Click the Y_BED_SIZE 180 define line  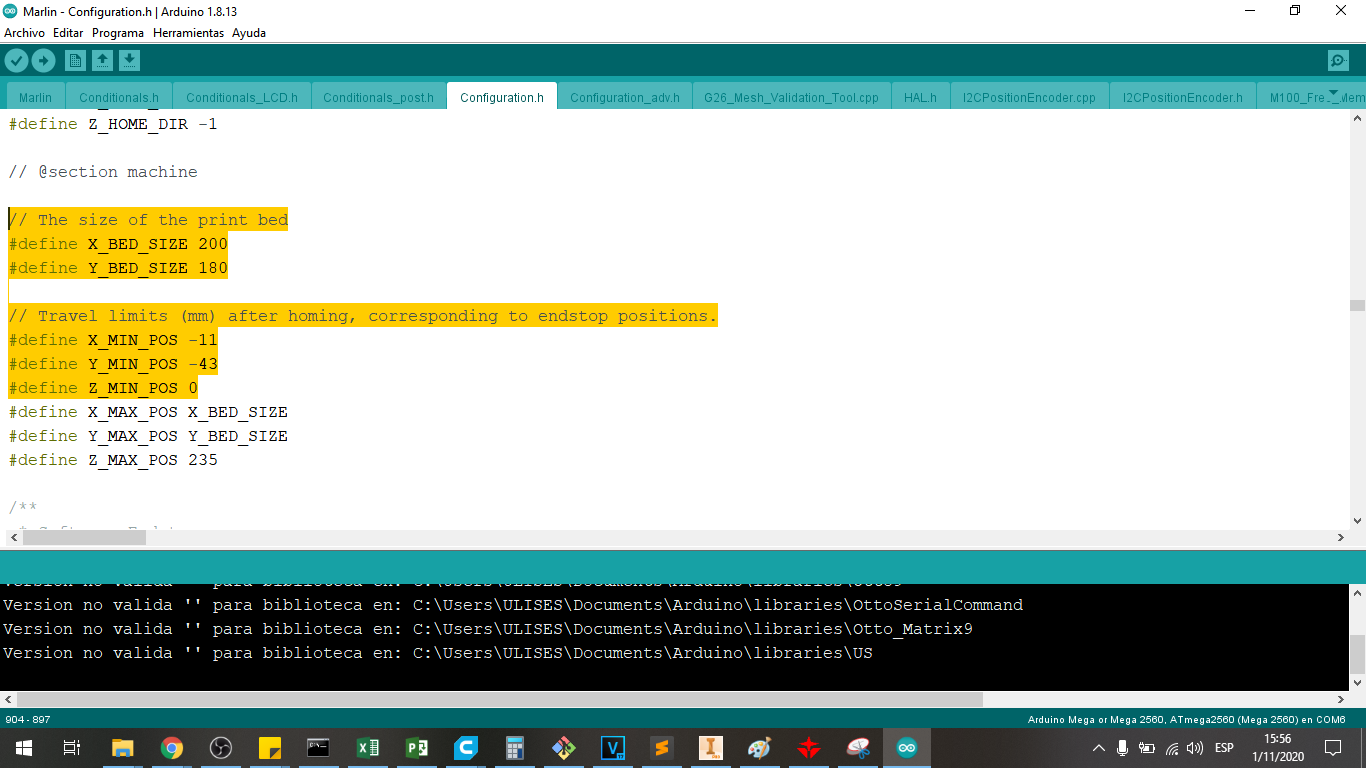[x=118, y=268]
